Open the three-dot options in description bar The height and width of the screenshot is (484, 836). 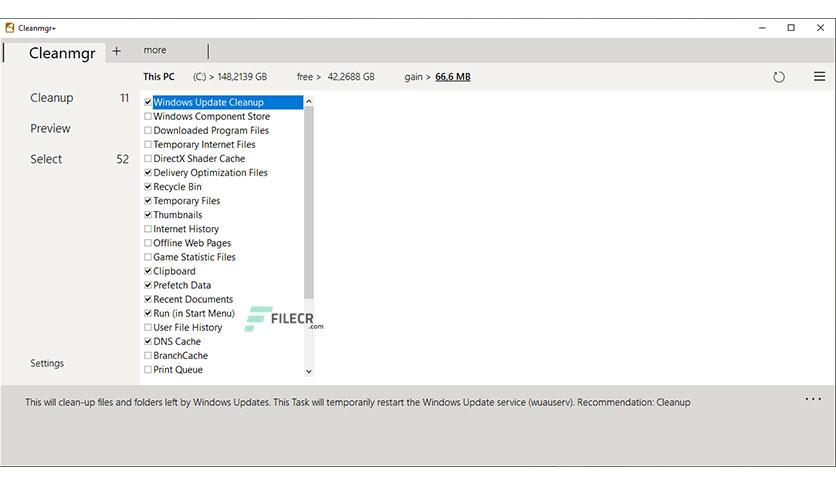click(813, 399)
